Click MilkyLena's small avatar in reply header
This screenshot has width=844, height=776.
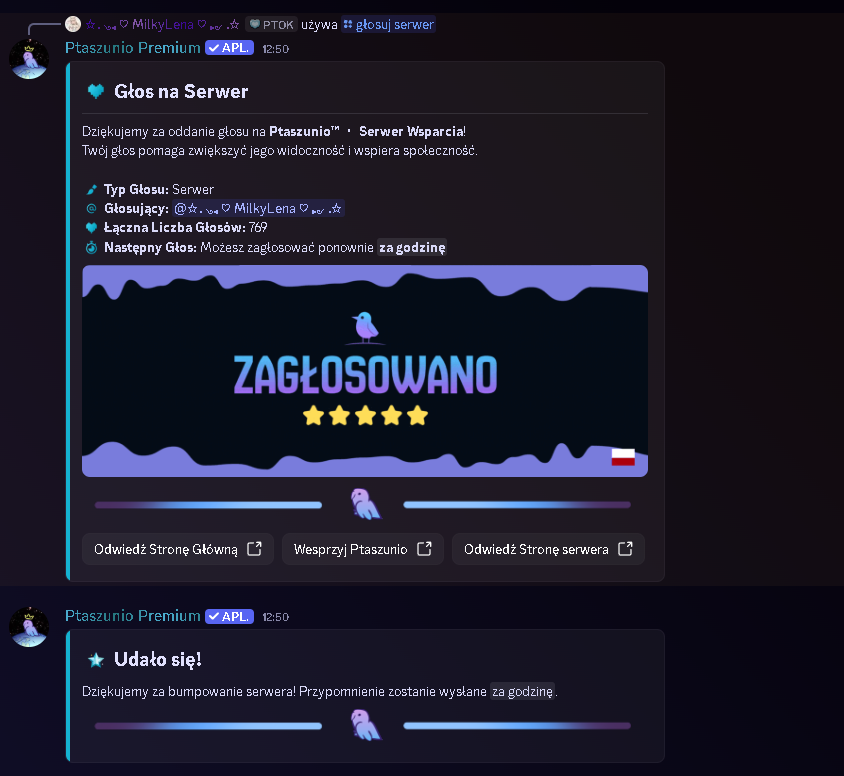[73, 24]
